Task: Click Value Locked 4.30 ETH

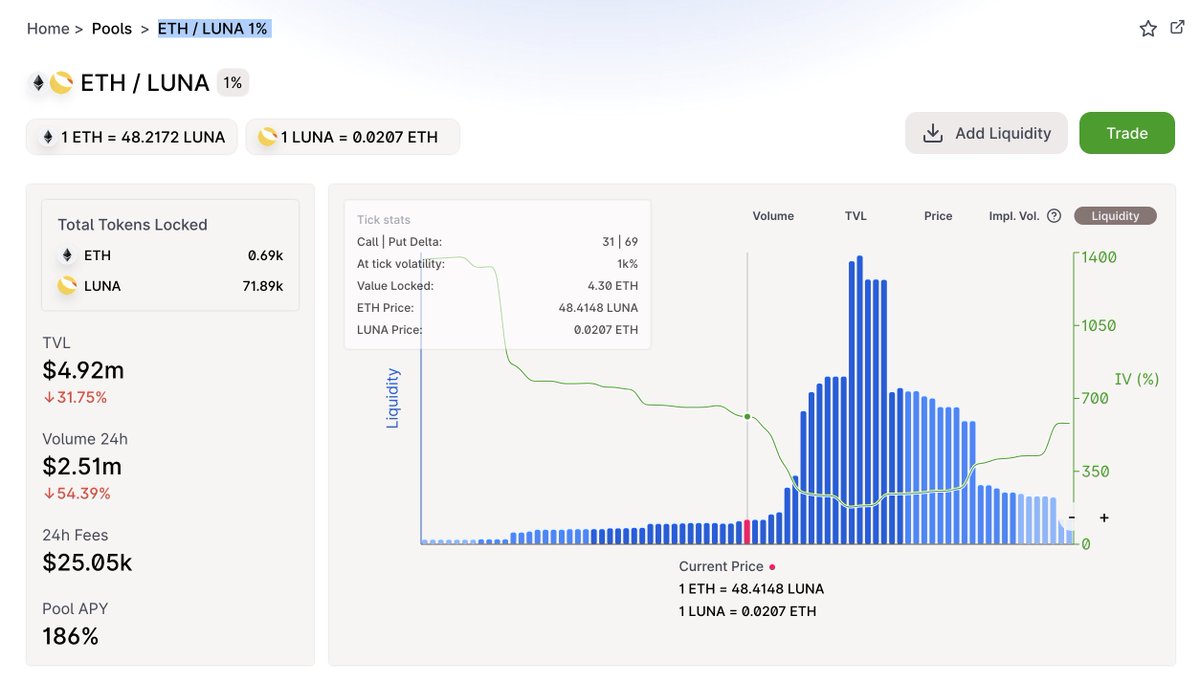Action: (x=613, y=286)
